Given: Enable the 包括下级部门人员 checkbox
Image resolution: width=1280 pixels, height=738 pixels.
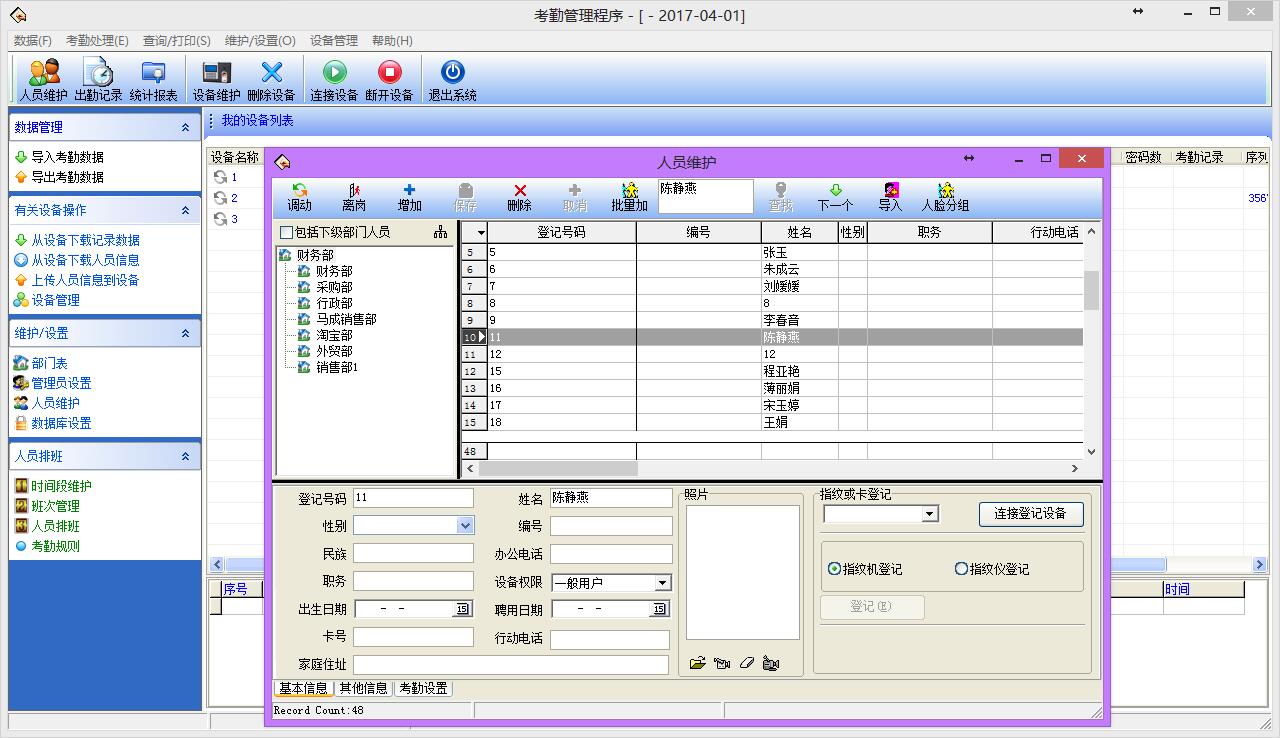Looking at the screenshot, I should tap(287, 232).
